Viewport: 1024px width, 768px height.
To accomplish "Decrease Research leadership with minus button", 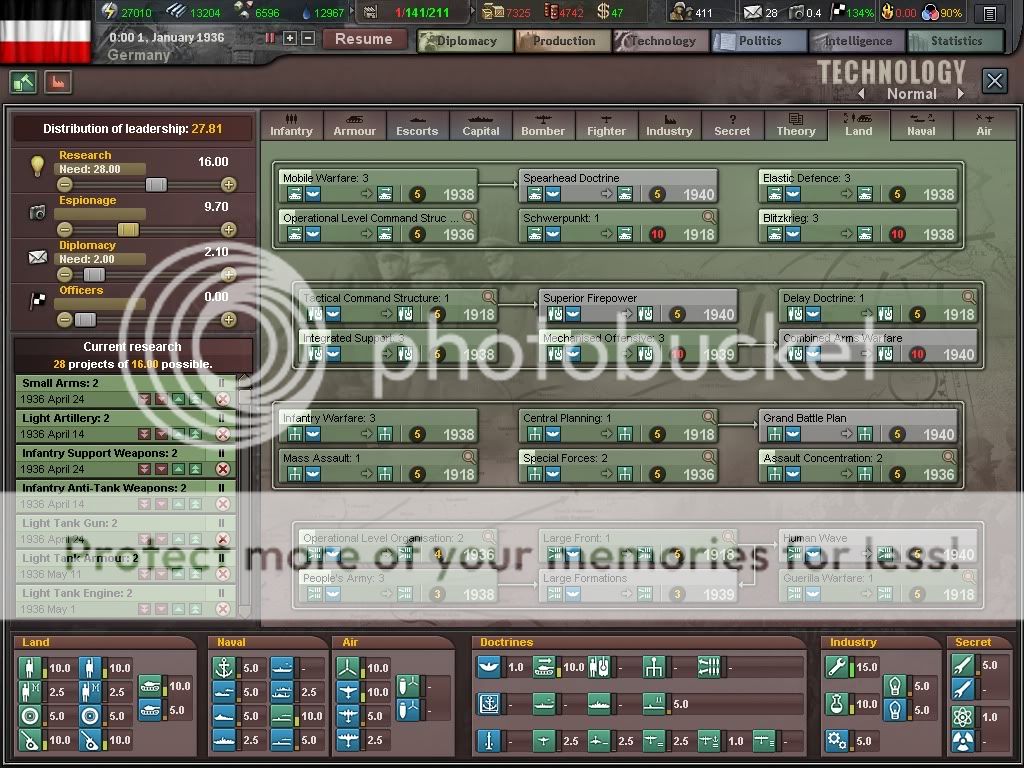I will coord(65,185).
